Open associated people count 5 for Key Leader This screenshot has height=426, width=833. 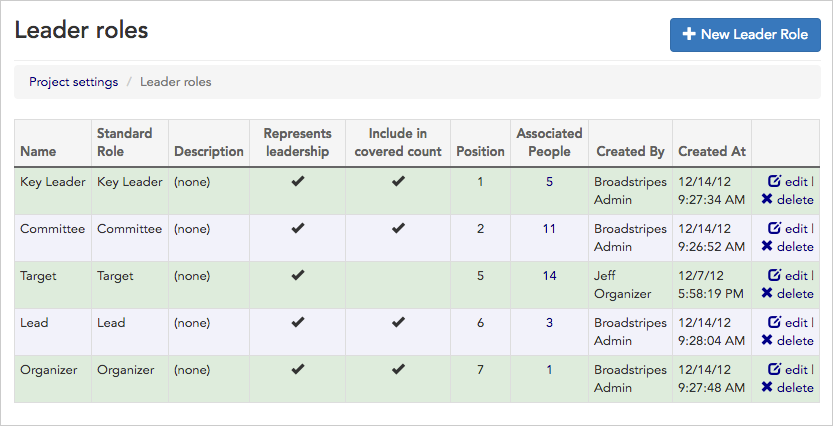[549, 182]
